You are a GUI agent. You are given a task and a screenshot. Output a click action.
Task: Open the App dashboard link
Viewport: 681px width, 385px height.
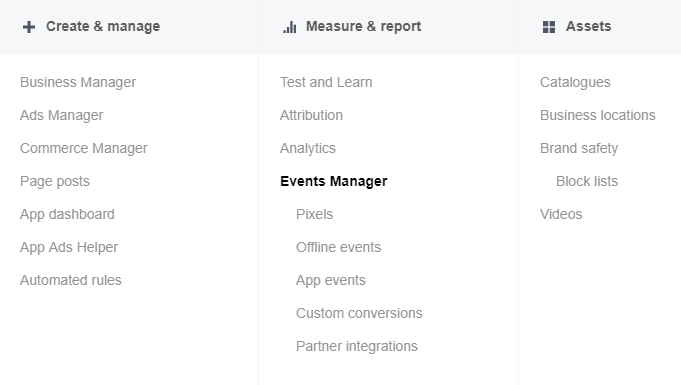coord(67,214)
